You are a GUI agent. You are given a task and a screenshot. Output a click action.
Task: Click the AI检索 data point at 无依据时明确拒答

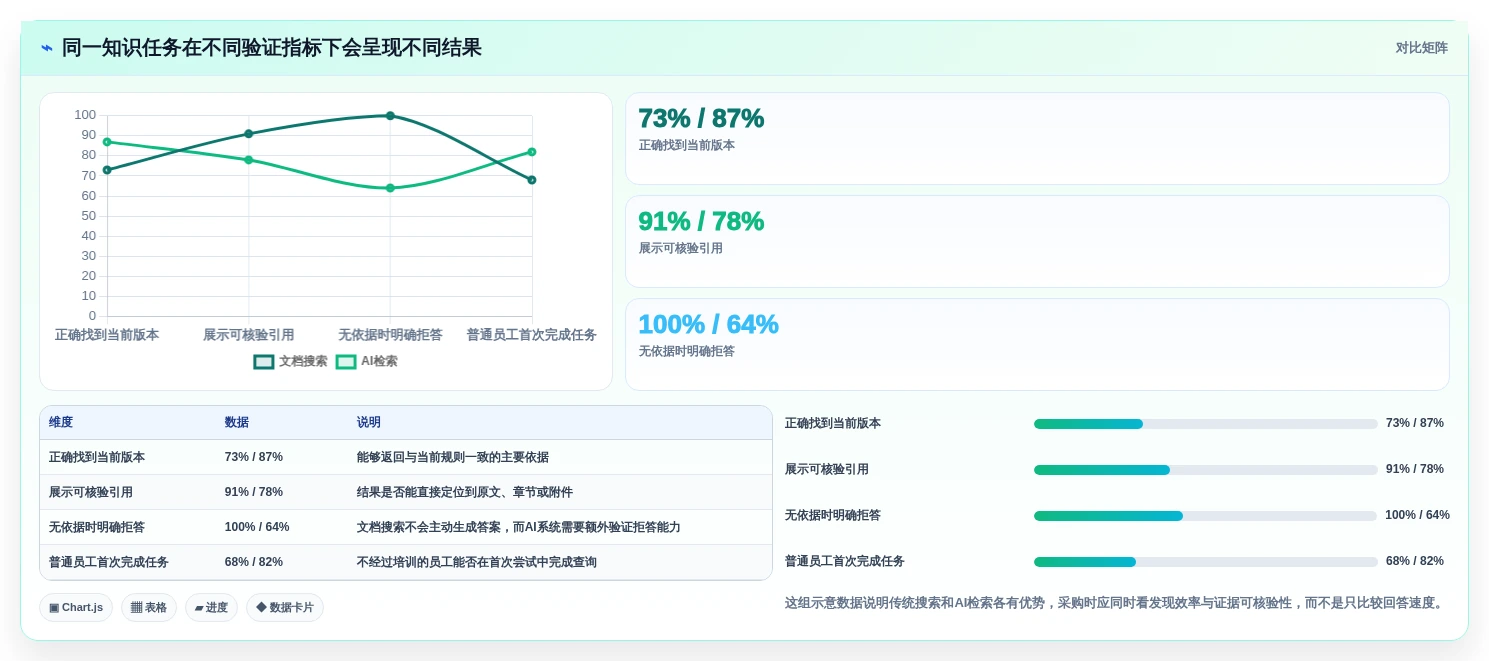coord(390,188)
